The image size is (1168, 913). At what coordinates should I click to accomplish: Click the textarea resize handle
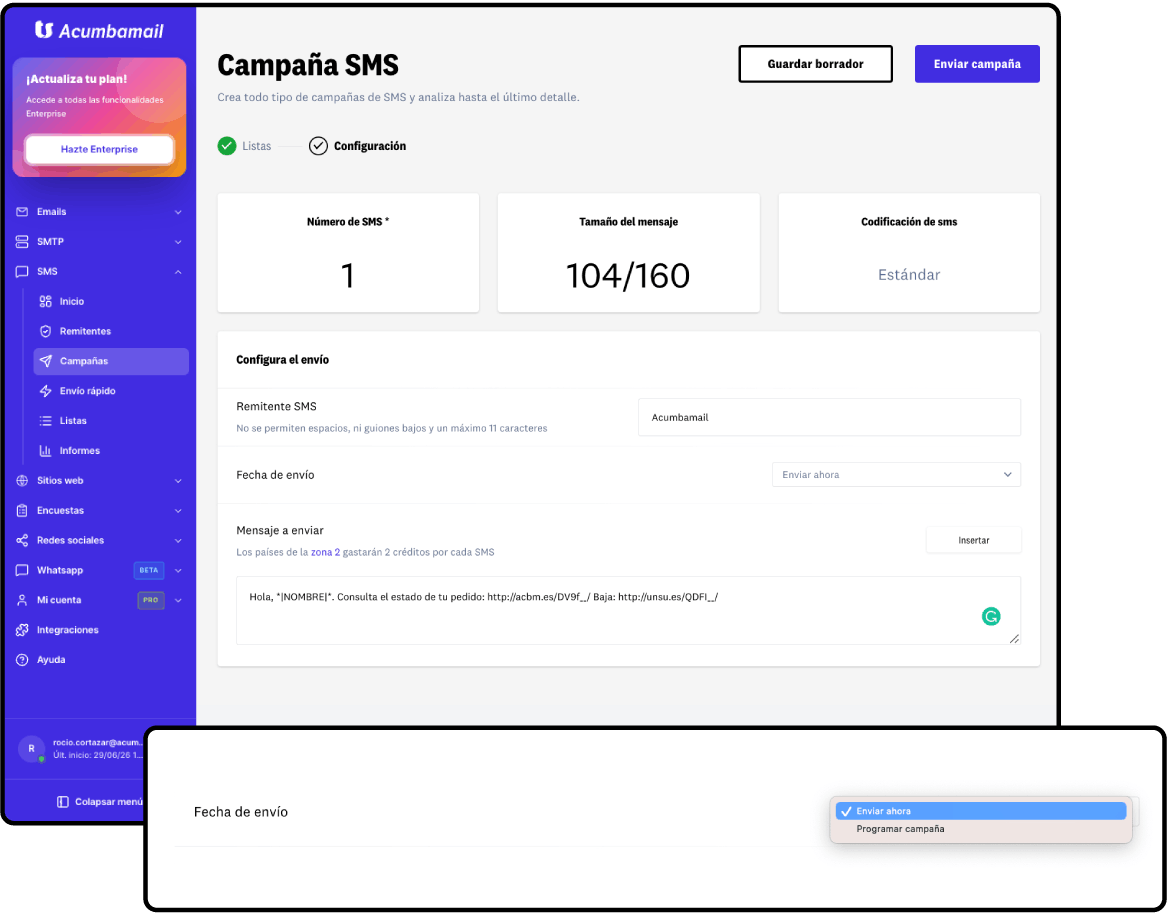[1015, 639]
